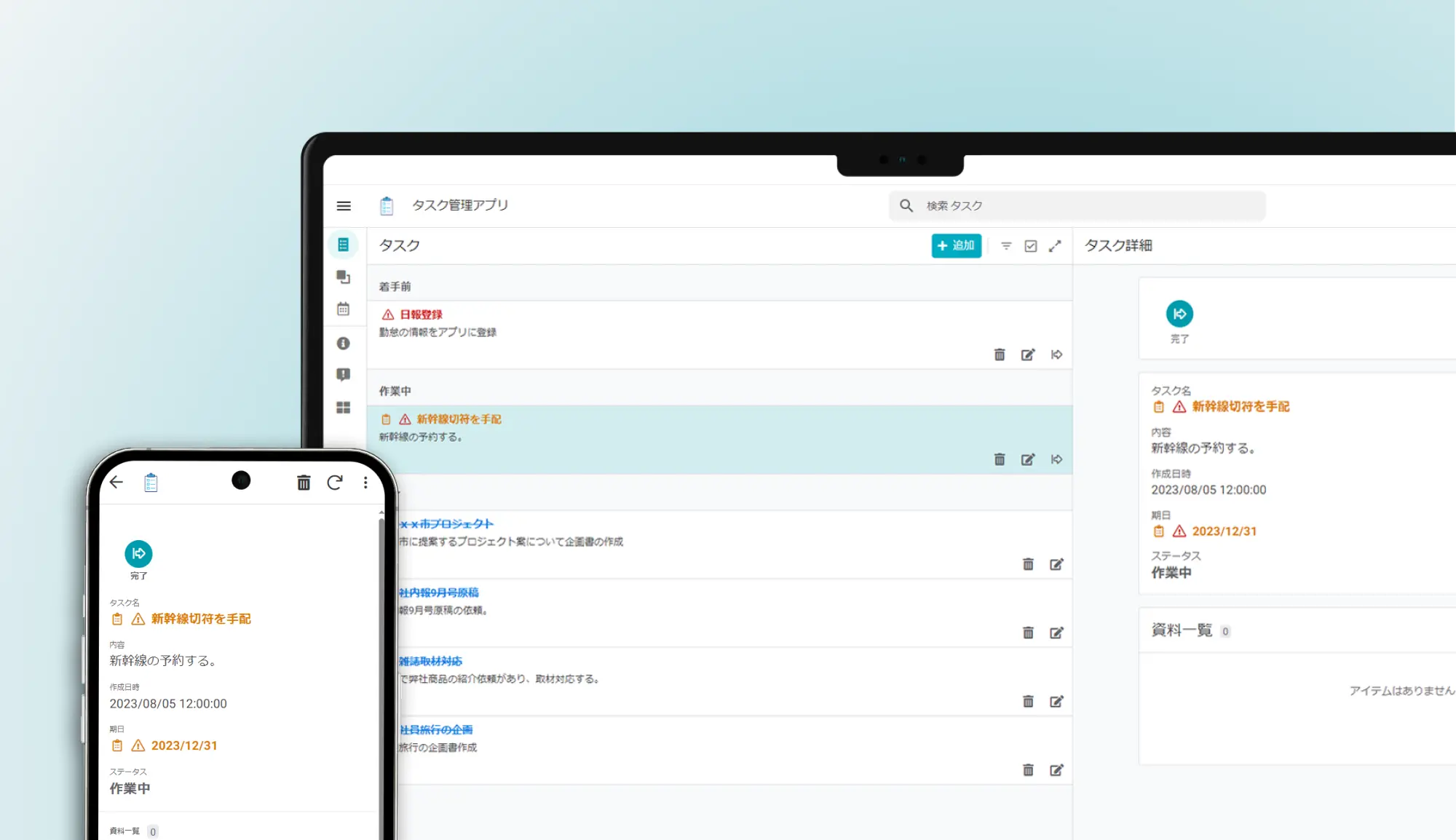This screenshot has height=840, width=1456.
Task: Open the grid dashboard sidebar icon
Action: 343,408
